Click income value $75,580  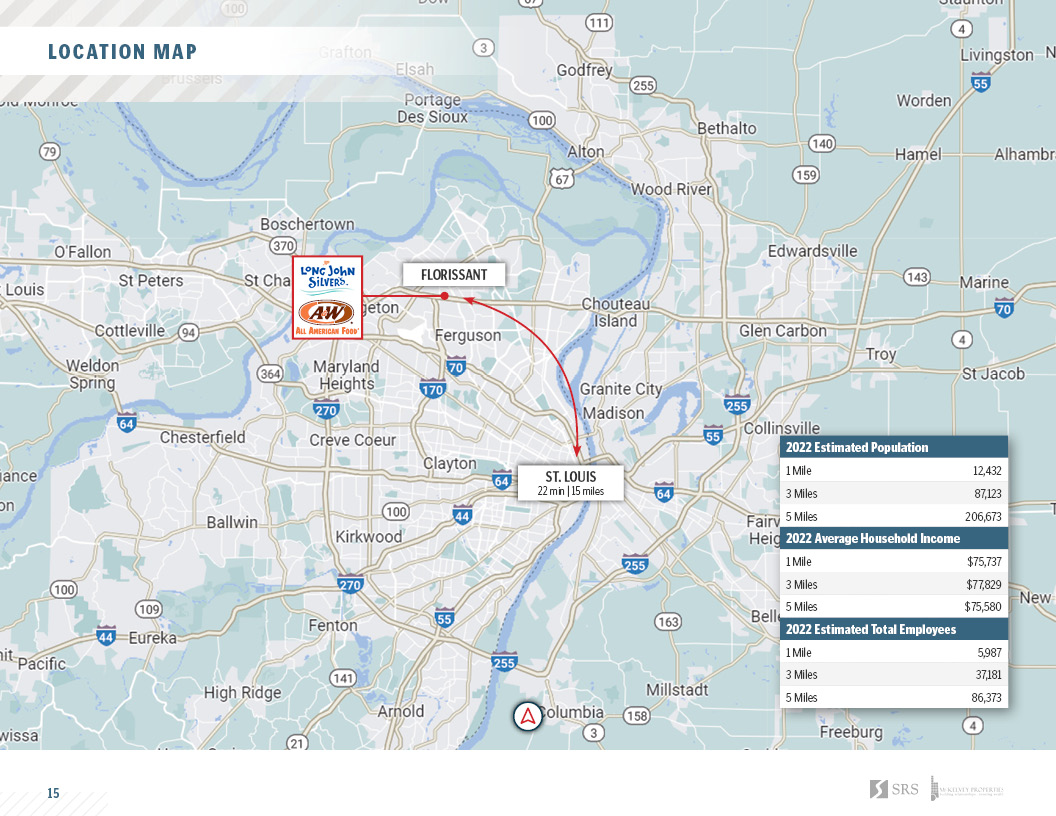(983, 607)
